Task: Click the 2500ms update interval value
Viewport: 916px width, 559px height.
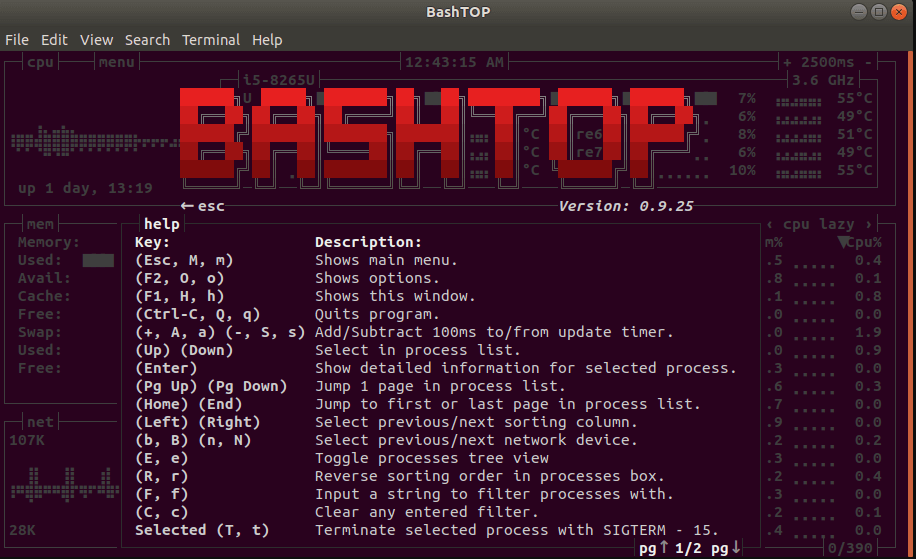Action: (x=827, y=62)
